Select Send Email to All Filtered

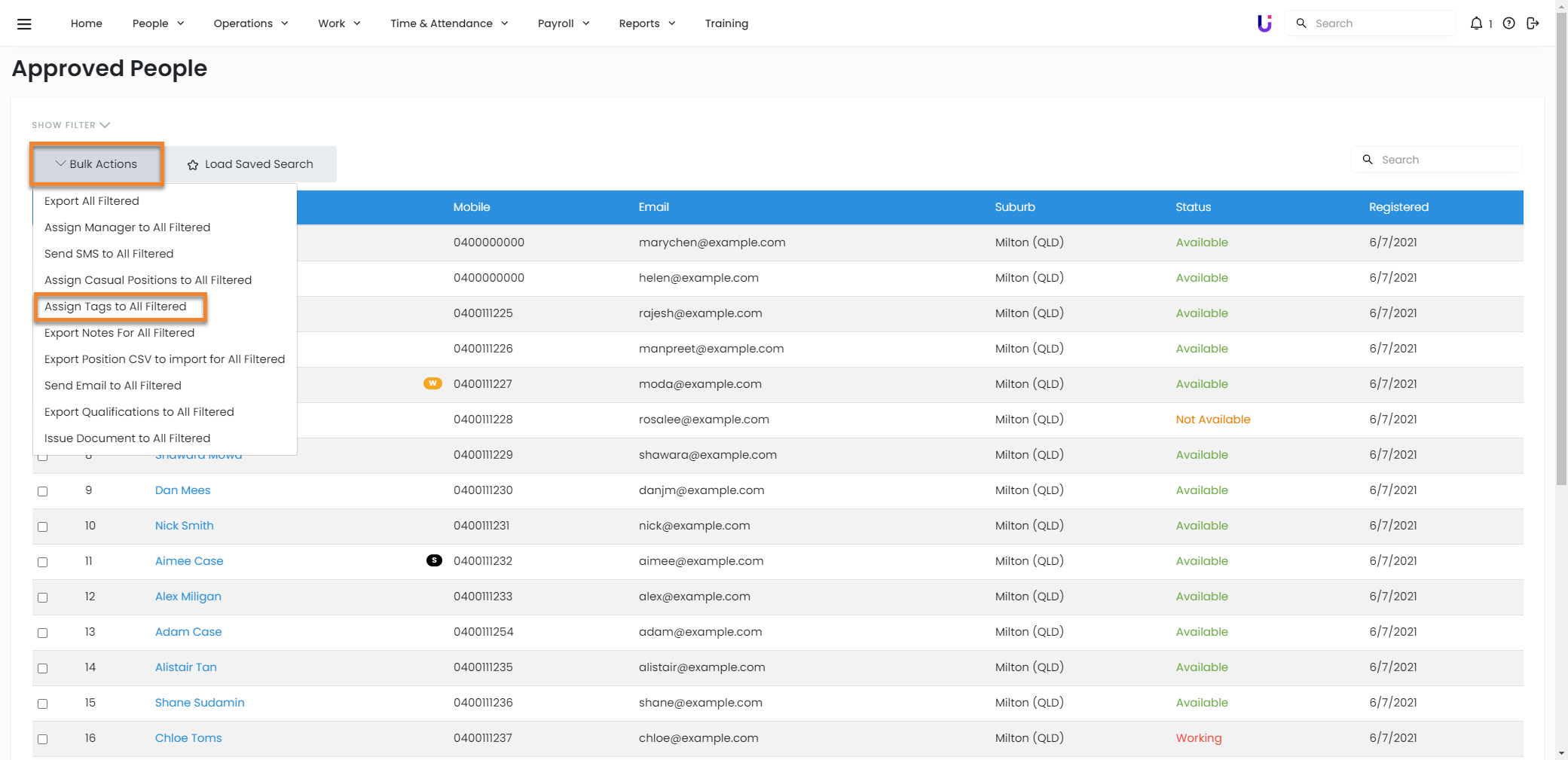pos(113,386)
